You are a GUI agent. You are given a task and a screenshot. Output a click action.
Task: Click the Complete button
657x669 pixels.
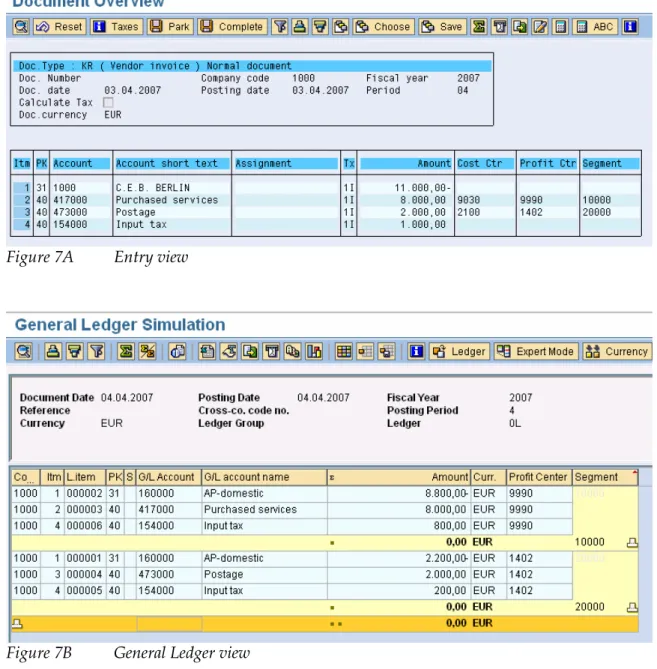pyautogui.click(x=233, y=27)
